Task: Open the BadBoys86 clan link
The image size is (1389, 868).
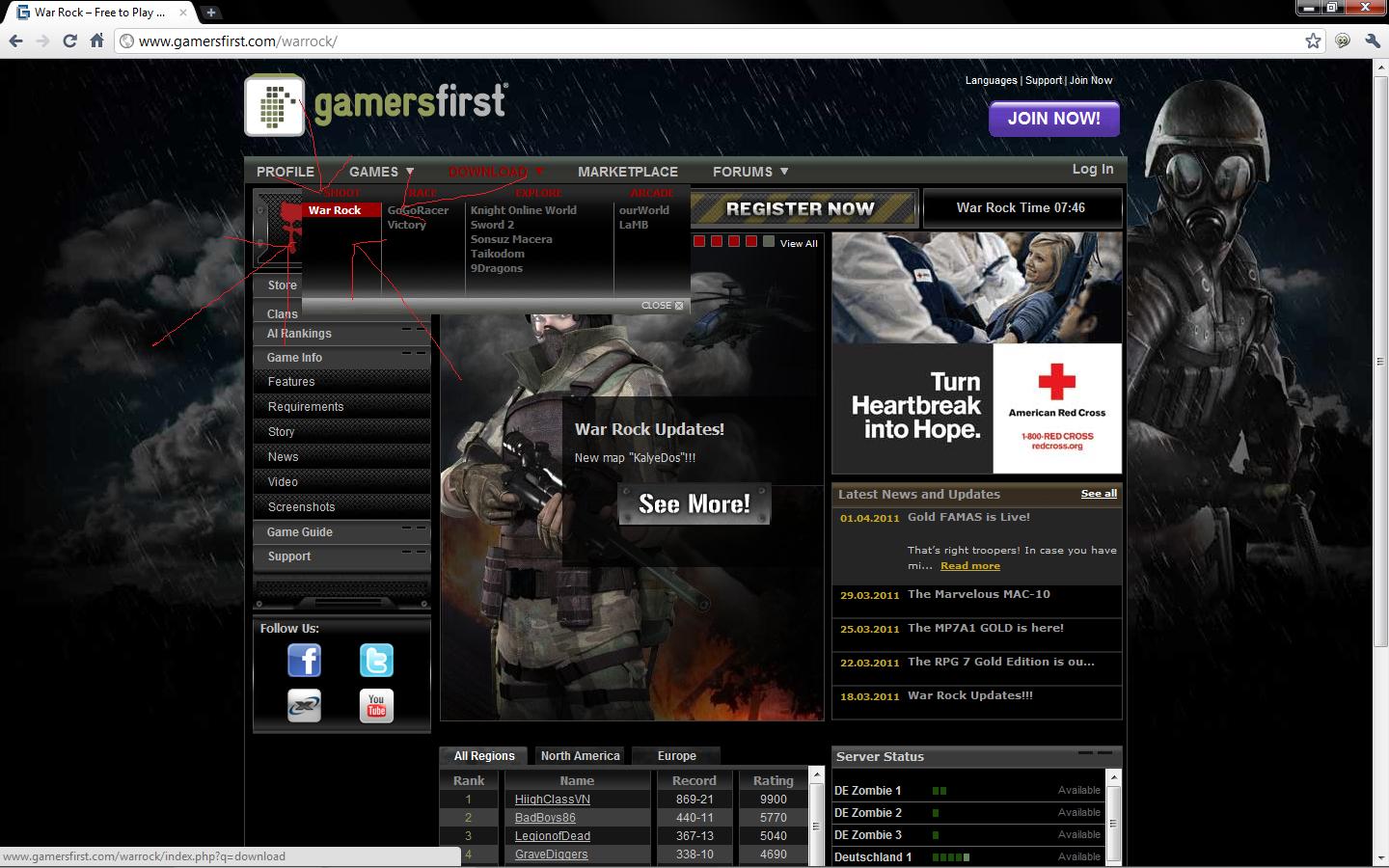Action: click(x=545, y=818)
